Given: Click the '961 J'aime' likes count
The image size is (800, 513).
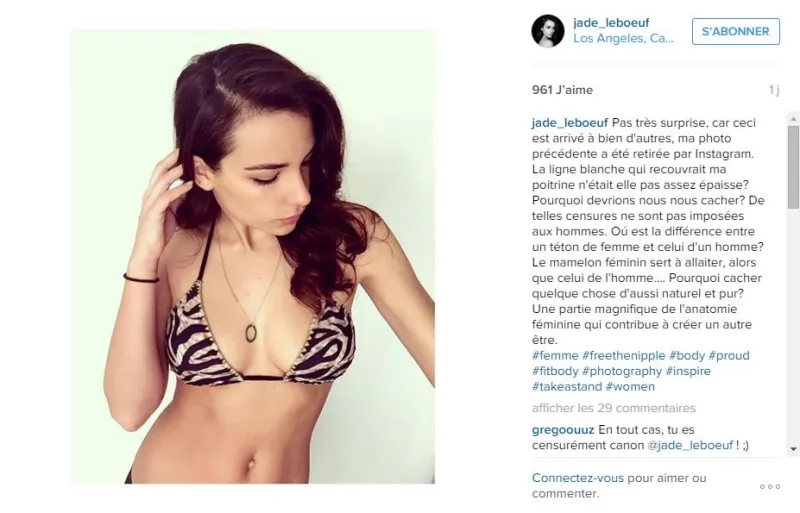Looking at the screenshot, I should [562, 90].
